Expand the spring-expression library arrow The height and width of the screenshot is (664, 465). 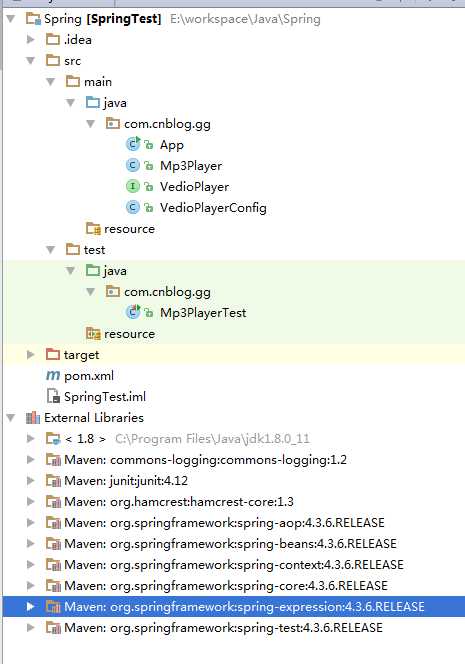tap(30, 606)
